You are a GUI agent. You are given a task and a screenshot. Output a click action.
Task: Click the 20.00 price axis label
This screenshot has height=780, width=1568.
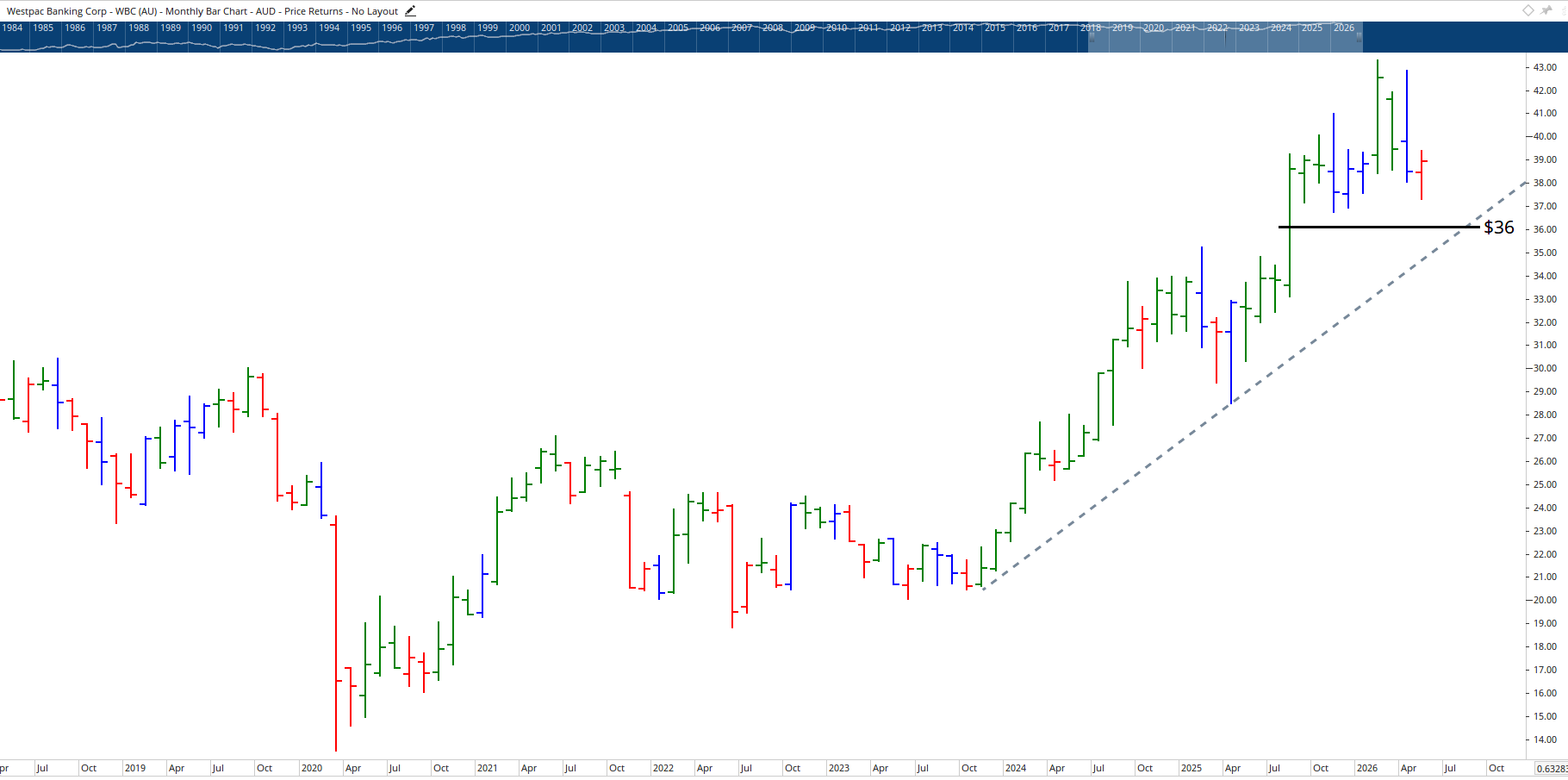pos(1545,600)
